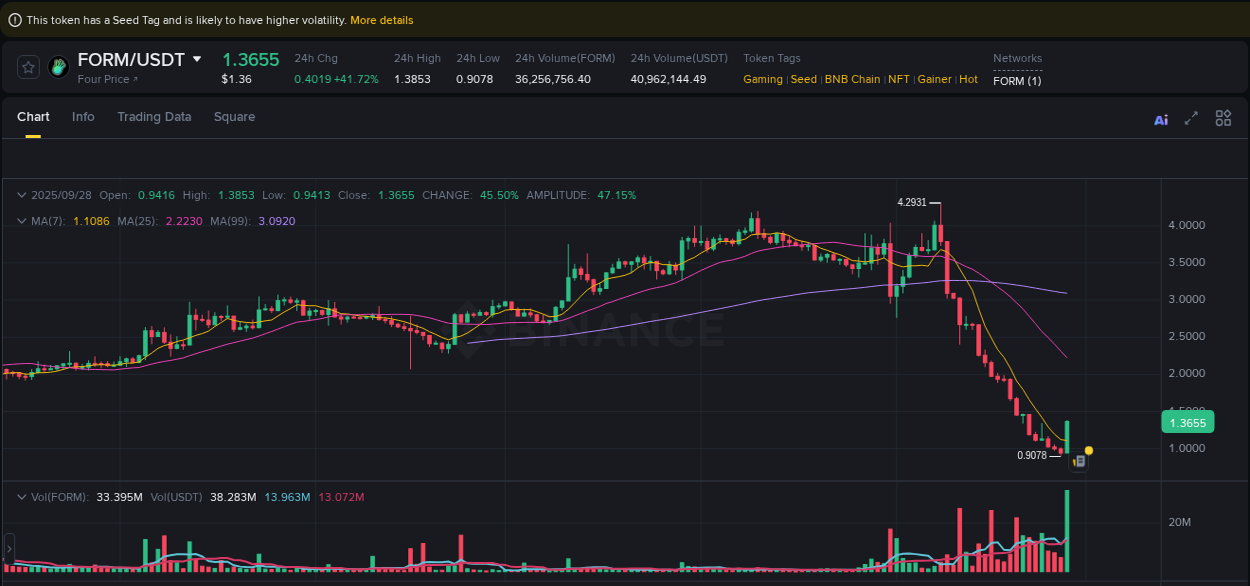Viewport: 1250px width, 586px height.
Task: Collapse the OHLC data row chevron
Action: (x=21, y=195)
